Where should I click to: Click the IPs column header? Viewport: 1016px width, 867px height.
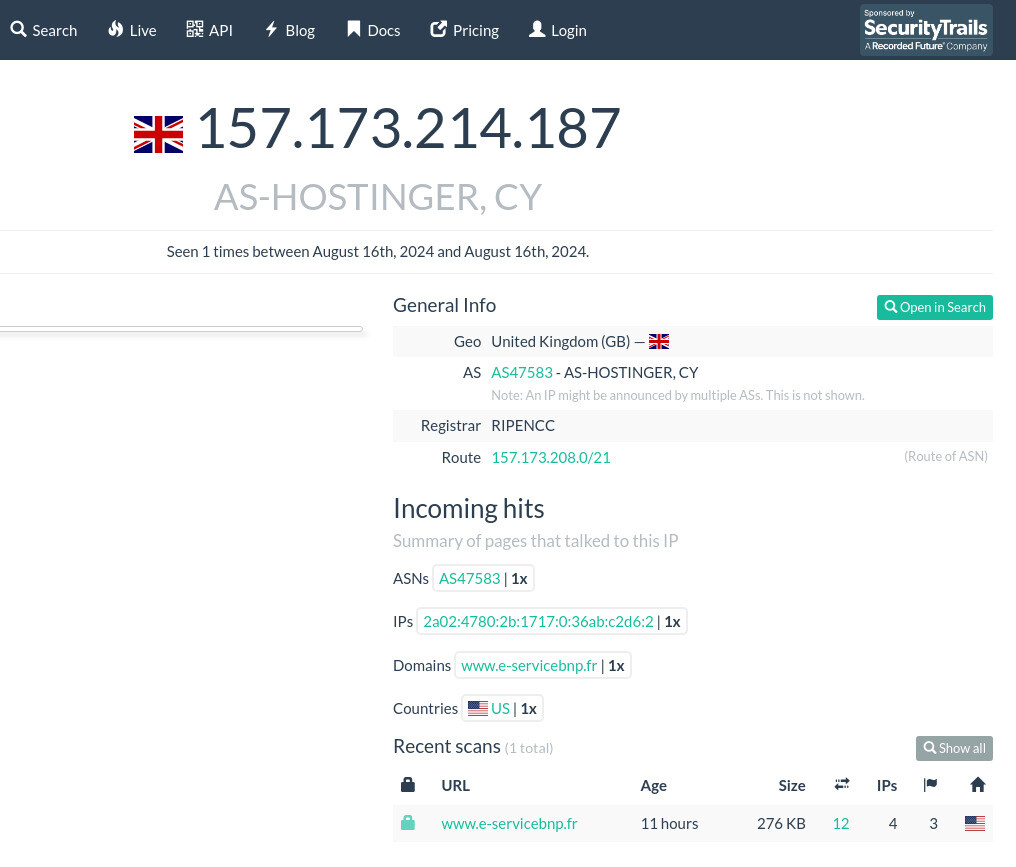click(886, 785)
